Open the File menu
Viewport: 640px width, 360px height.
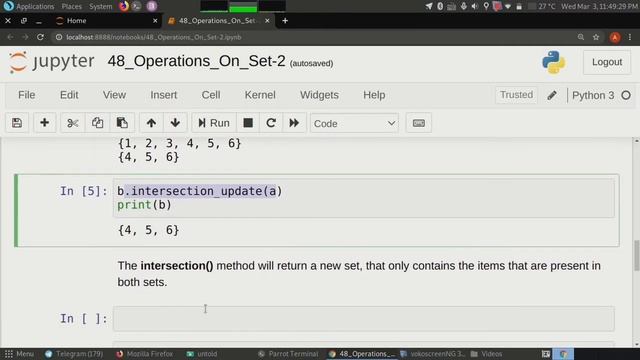click(27, 95)
